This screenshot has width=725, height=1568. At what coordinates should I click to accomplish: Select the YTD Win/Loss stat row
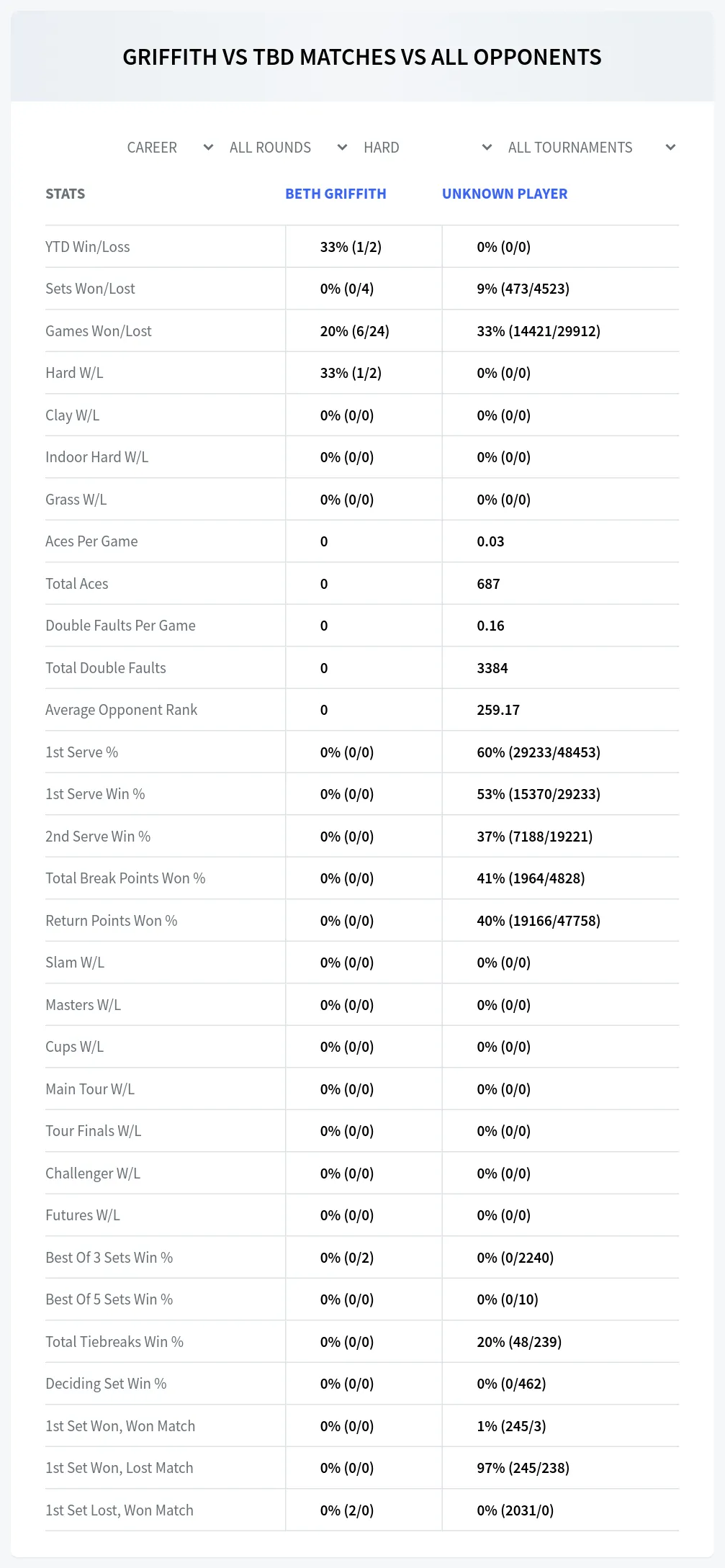coord(362,247)
